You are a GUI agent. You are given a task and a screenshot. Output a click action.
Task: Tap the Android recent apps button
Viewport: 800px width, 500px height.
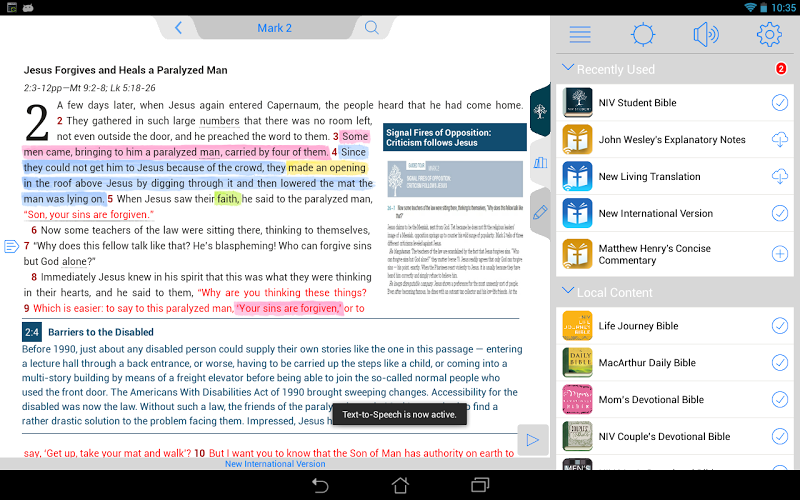point(480,485)
